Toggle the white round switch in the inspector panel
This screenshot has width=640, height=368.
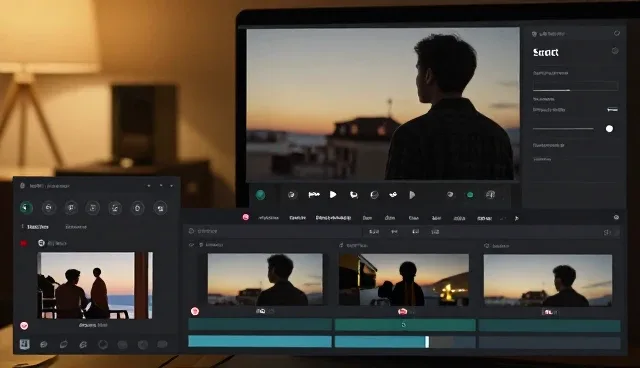tap(609, 129)
